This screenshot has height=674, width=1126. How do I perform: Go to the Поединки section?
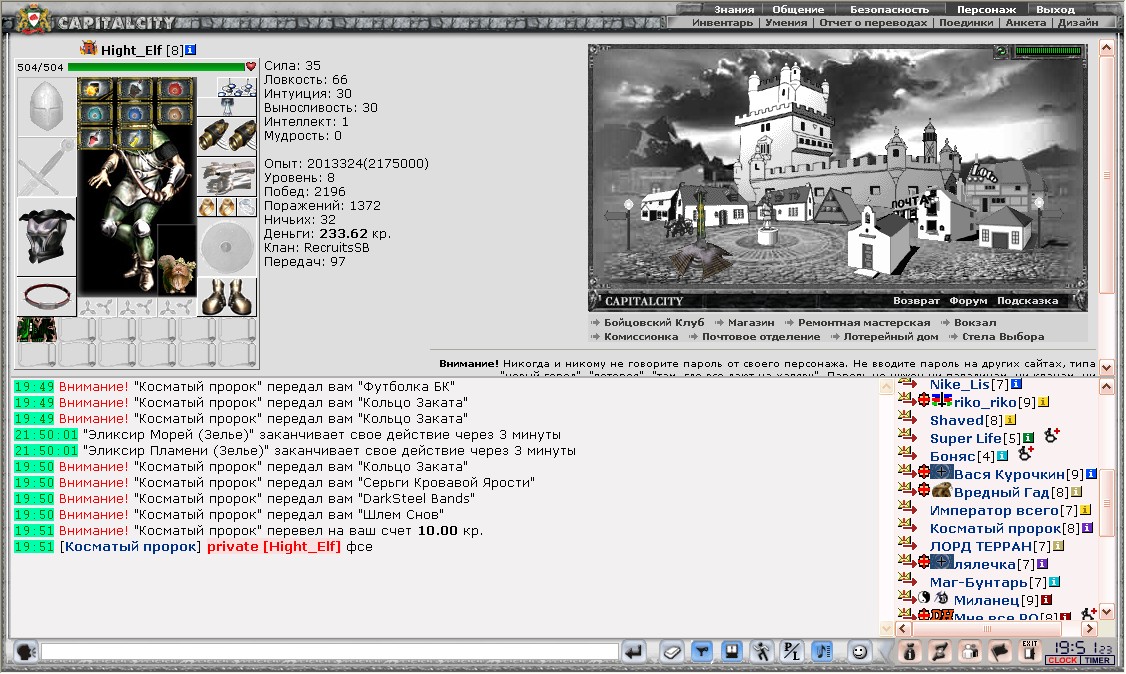966,22
